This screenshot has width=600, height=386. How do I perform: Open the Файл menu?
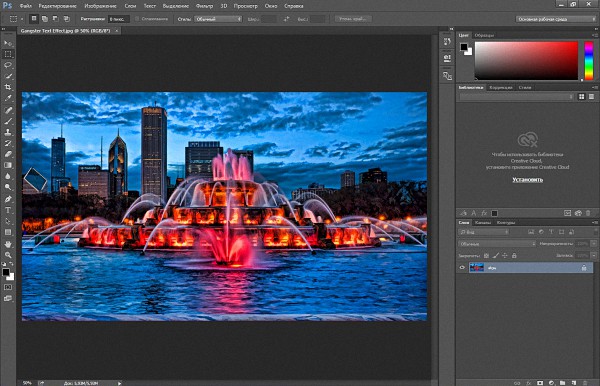point(26,6)
